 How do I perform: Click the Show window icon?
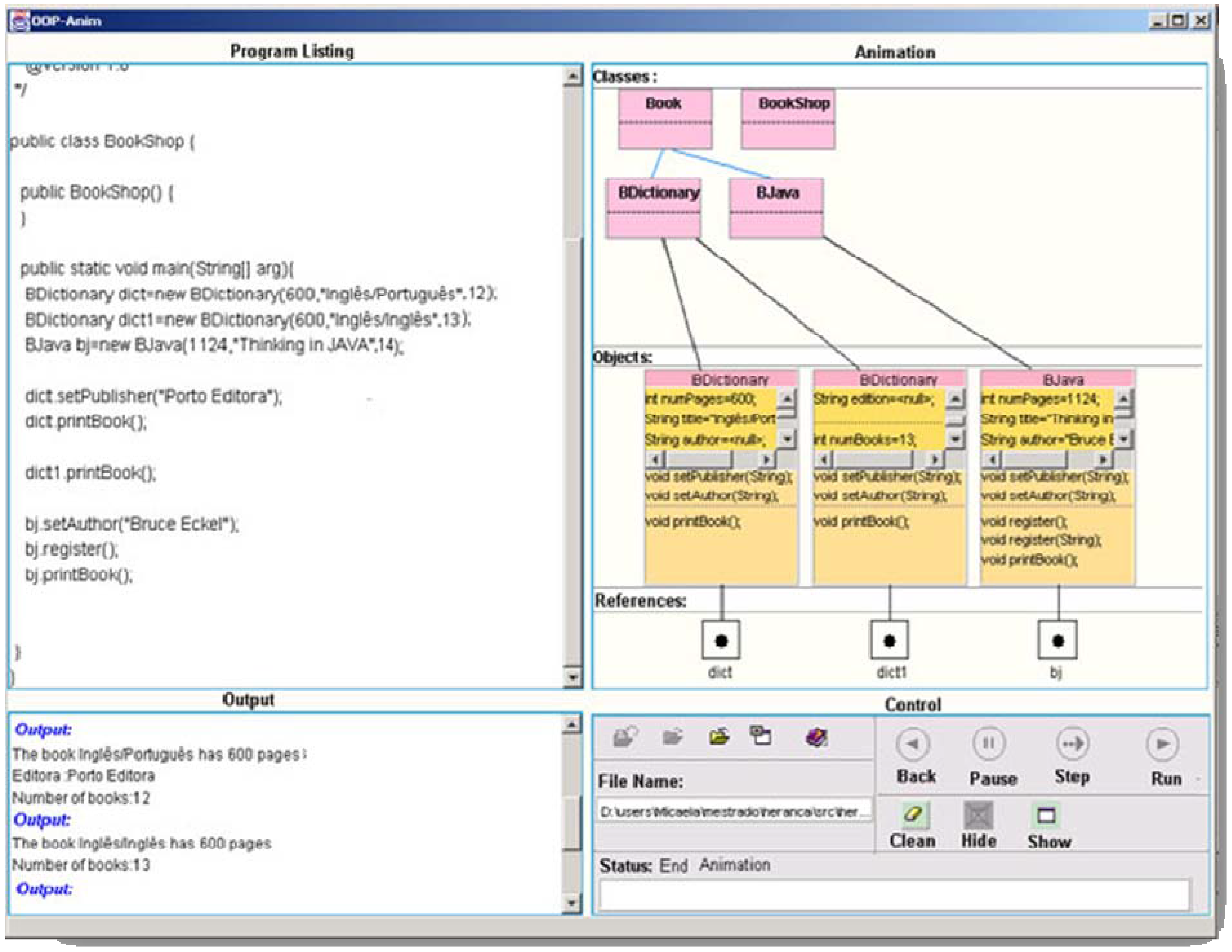tap(1046, 815)
